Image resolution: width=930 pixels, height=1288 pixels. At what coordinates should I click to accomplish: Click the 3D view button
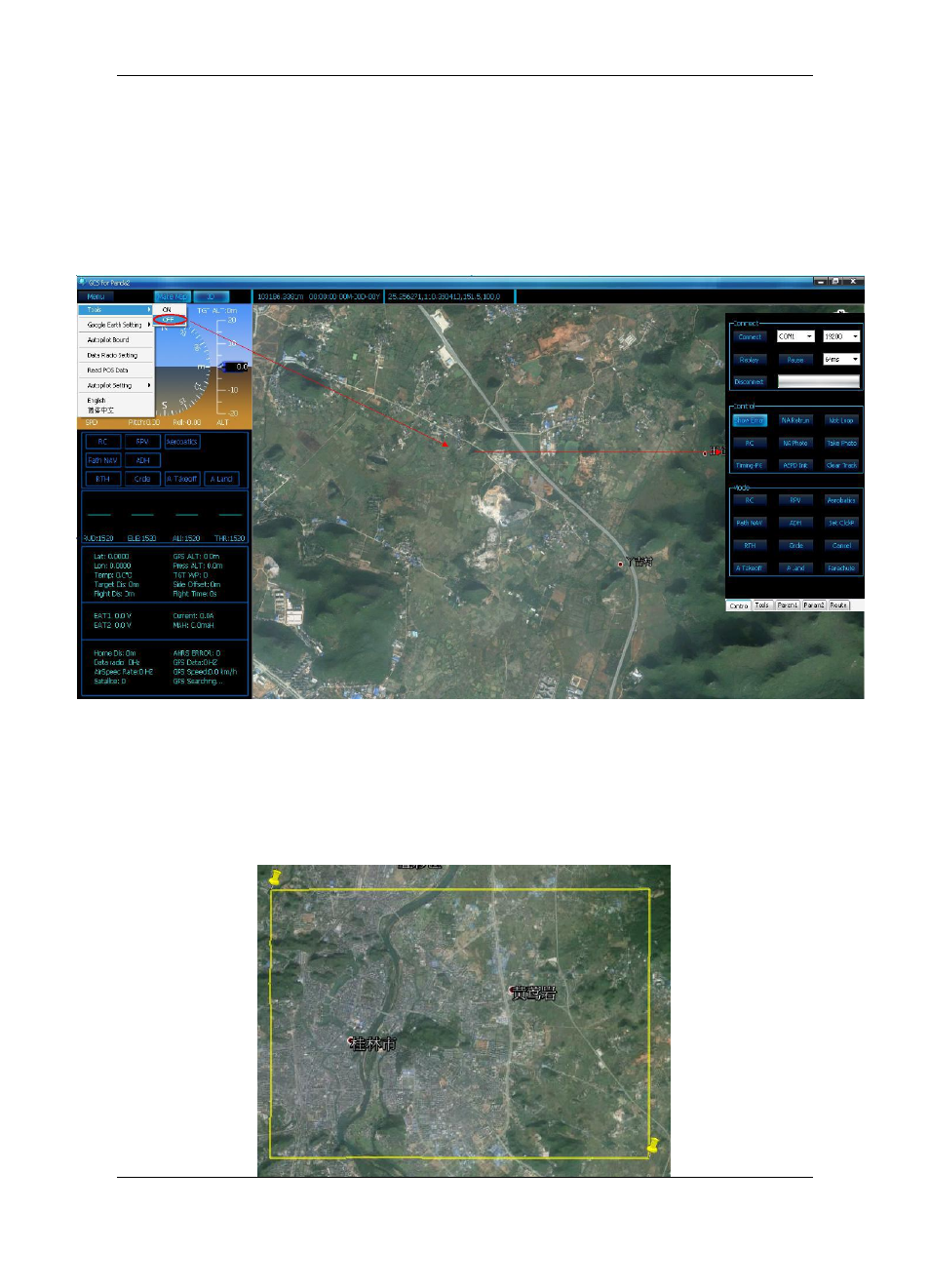click(211, 296)
